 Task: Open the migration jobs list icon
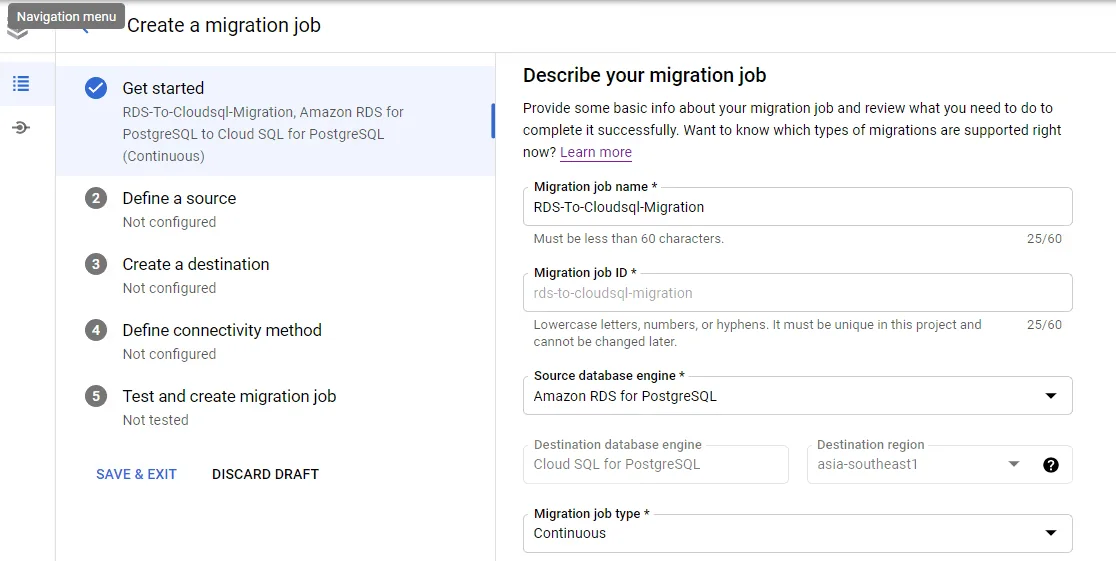(21, 84)
